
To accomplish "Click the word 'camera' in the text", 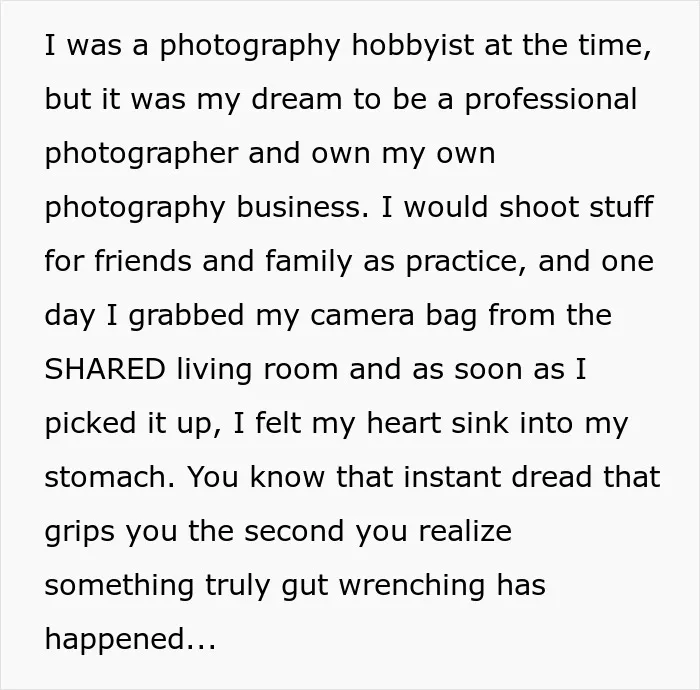I will [362, 315].
